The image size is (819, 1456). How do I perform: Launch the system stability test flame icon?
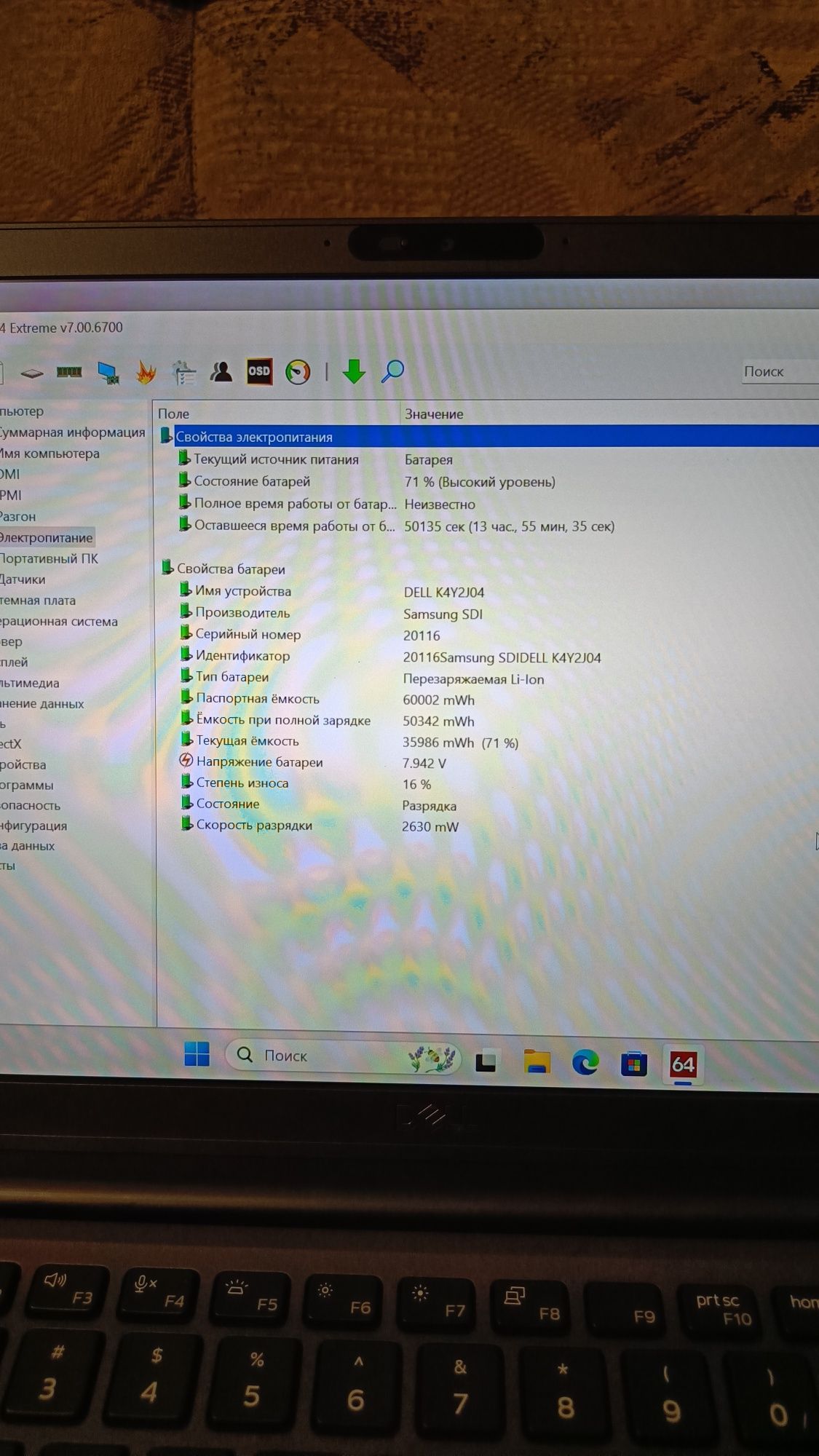pyautogui.click(x=146, y=373)
